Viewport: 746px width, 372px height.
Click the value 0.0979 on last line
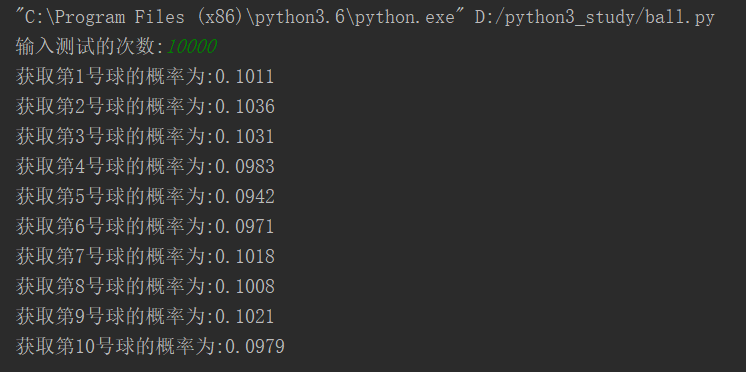click(255, 346)
